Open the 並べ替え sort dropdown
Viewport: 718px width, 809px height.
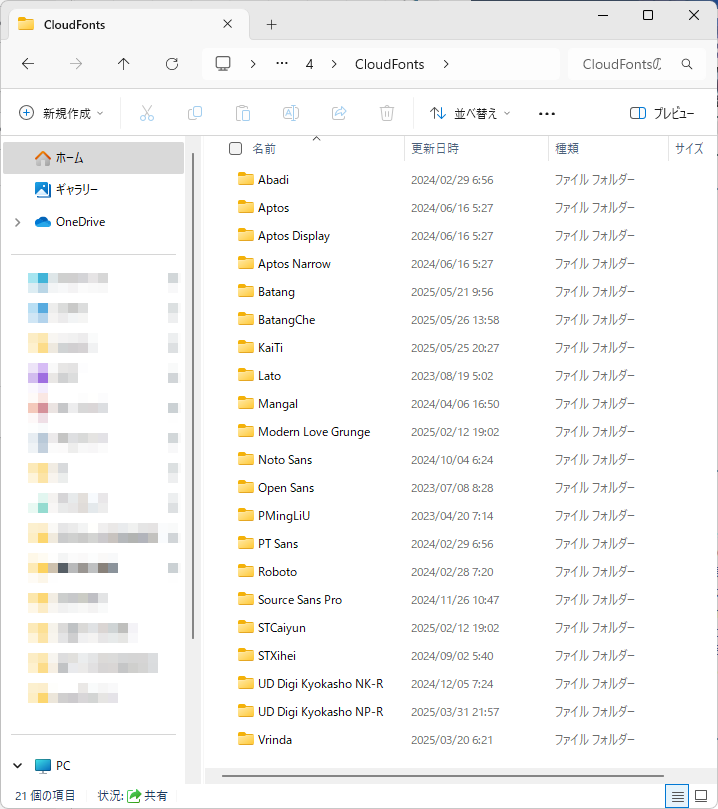point(470,113)
